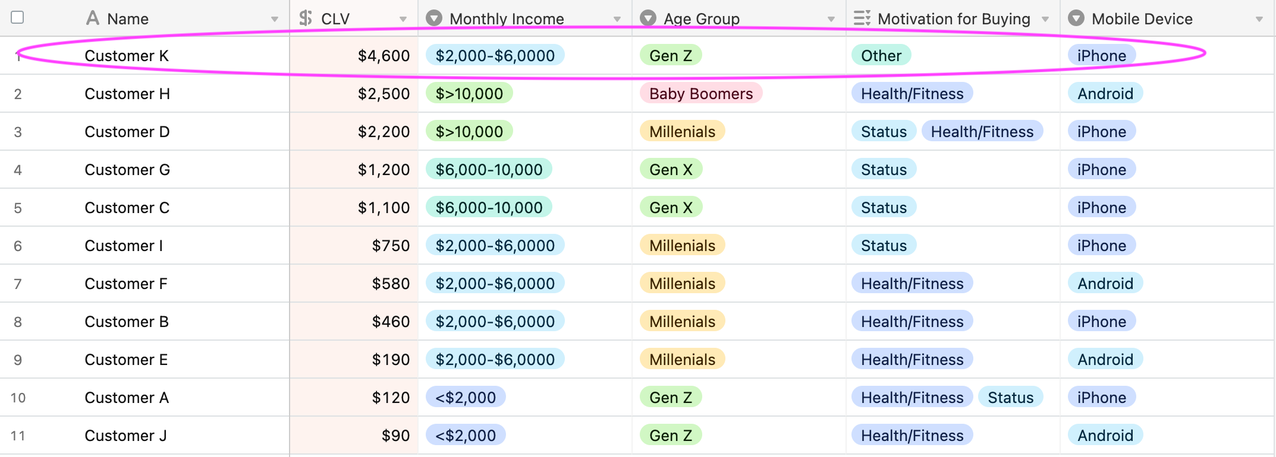Expand the Monthly Income column menu arrow
Viewport: 1276px width, 457px height.
[617, 20]
